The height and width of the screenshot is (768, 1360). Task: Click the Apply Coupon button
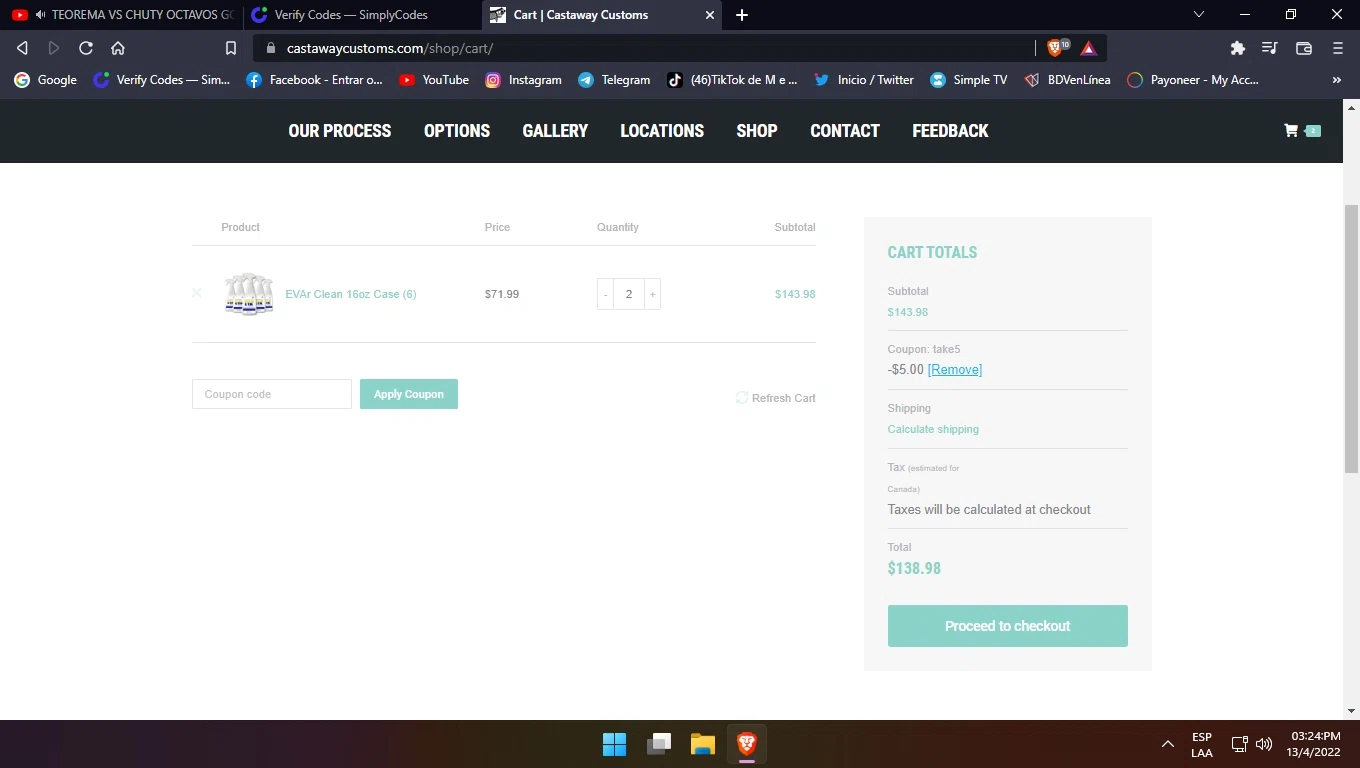coord(409,394)
